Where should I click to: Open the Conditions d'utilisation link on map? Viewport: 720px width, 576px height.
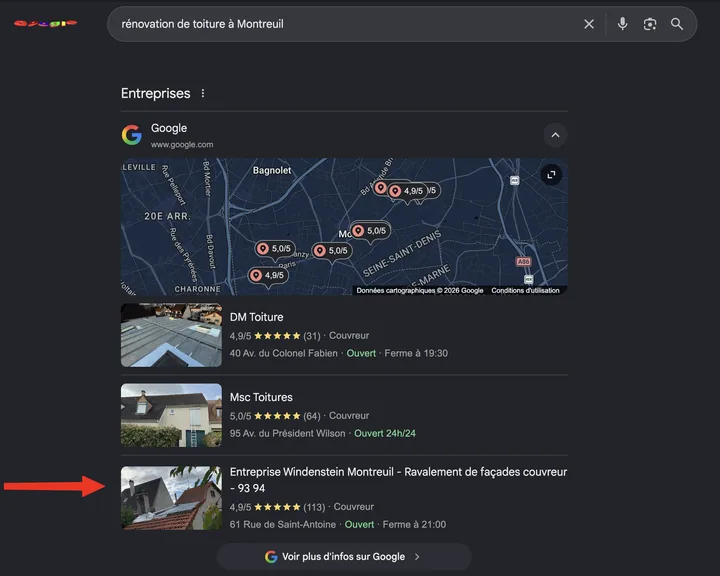[x=525, y=290]
